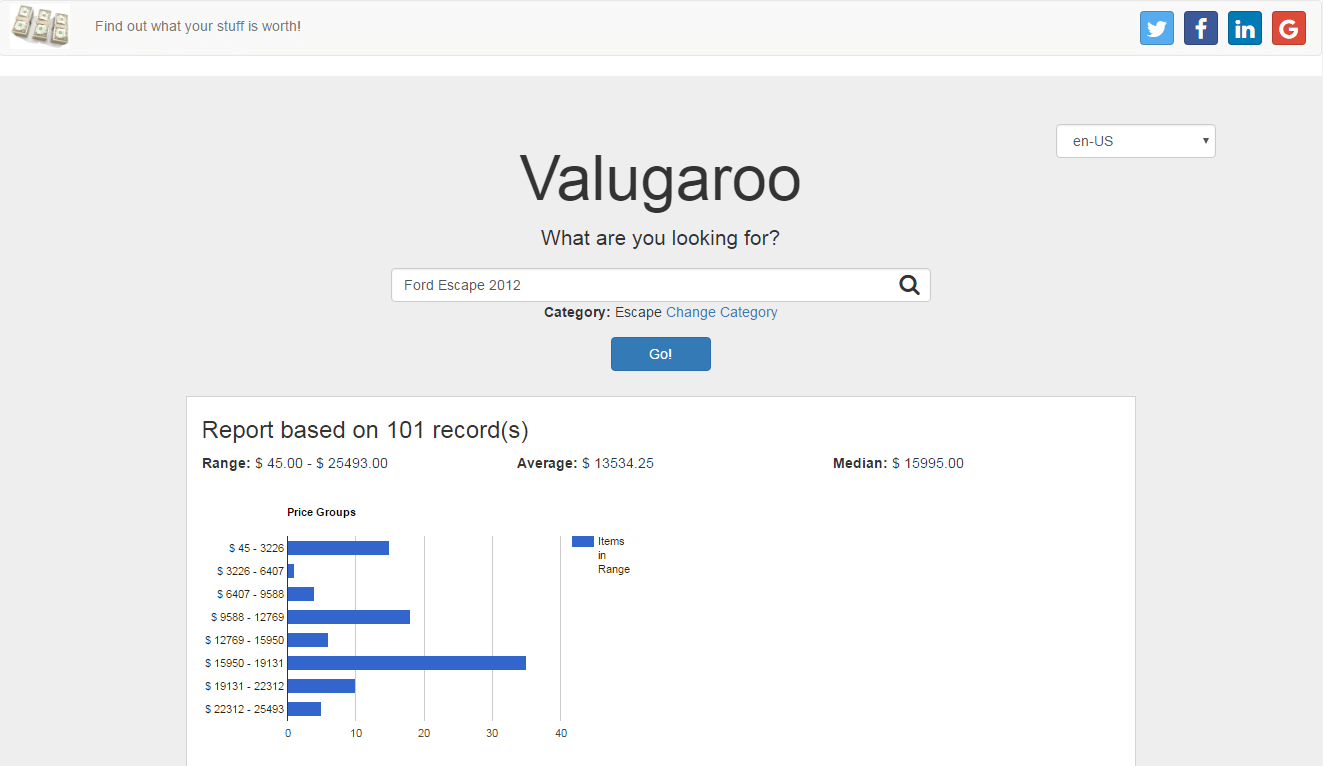Click the Price Groups chart title

click(321, 512)
